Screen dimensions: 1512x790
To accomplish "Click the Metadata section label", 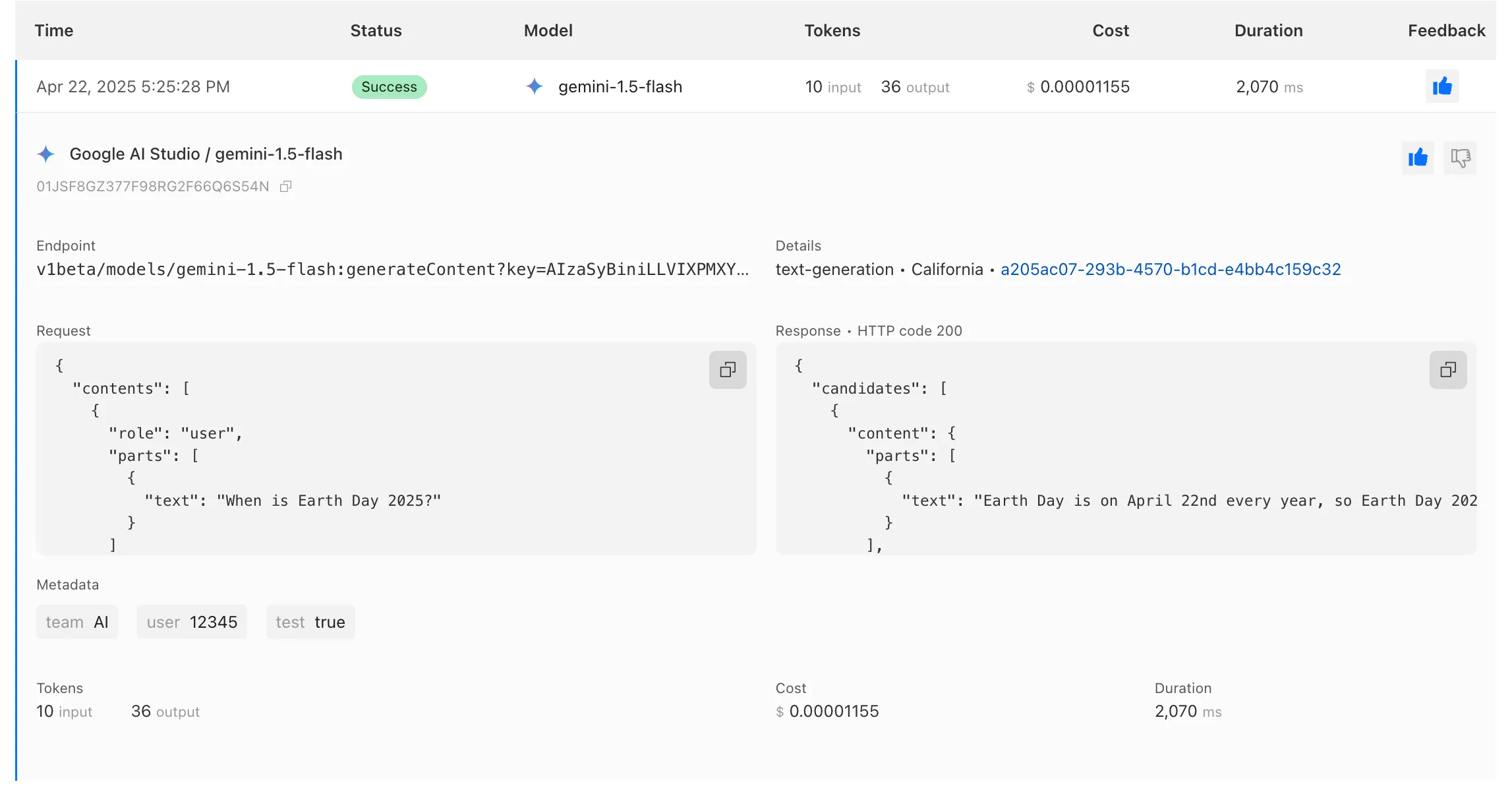I will [x=68, y=584].
